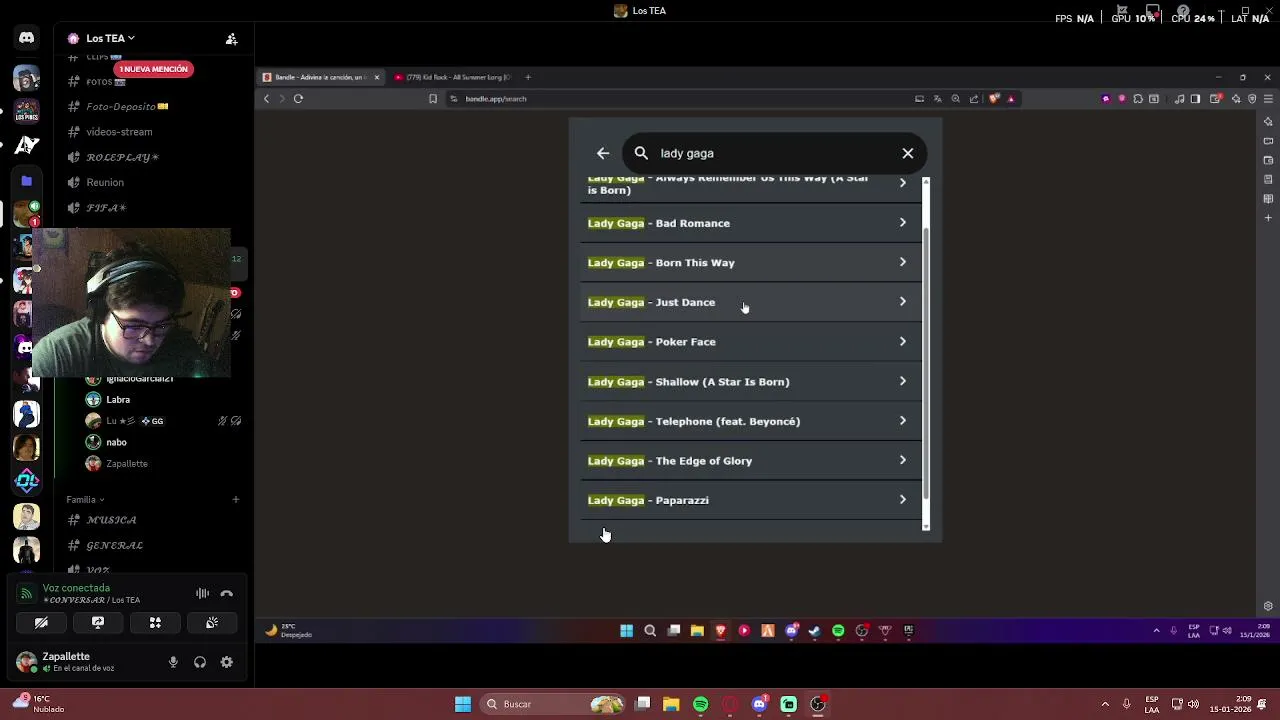The width and height of the screenshot is (1280, 720).
Task: Close the Bandle browser tab
Action: point(377,77)
